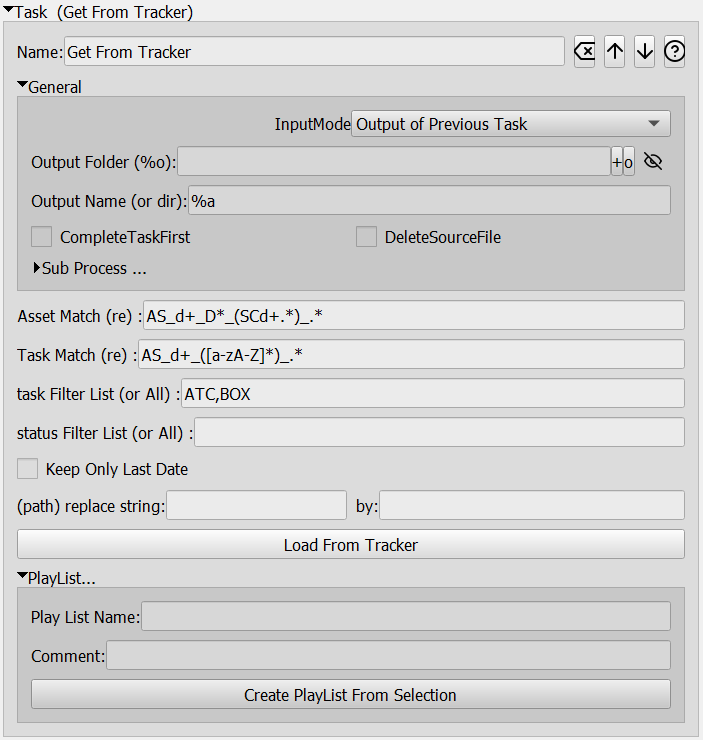The height and width of the screenshot is (740, 703).
Task: Move task up with arrow icon
Action: (x=615, y=52)
